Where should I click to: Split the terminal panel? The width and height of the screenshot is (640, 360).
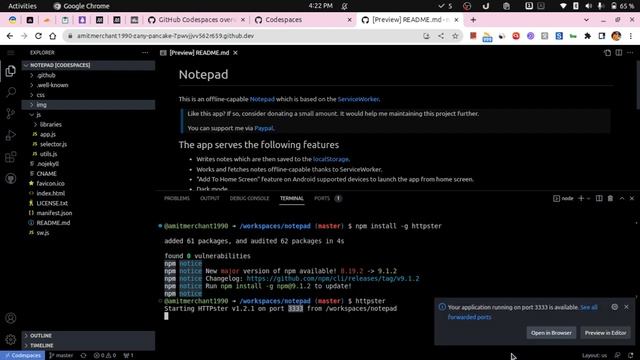point(599,198)
